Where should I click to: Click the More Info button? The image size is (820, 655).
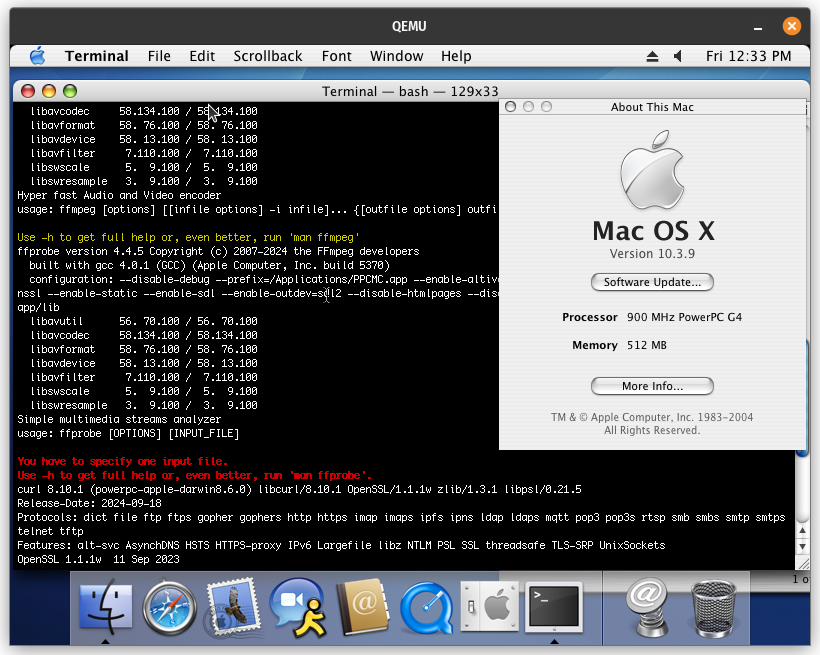click(x=652, y=386)
